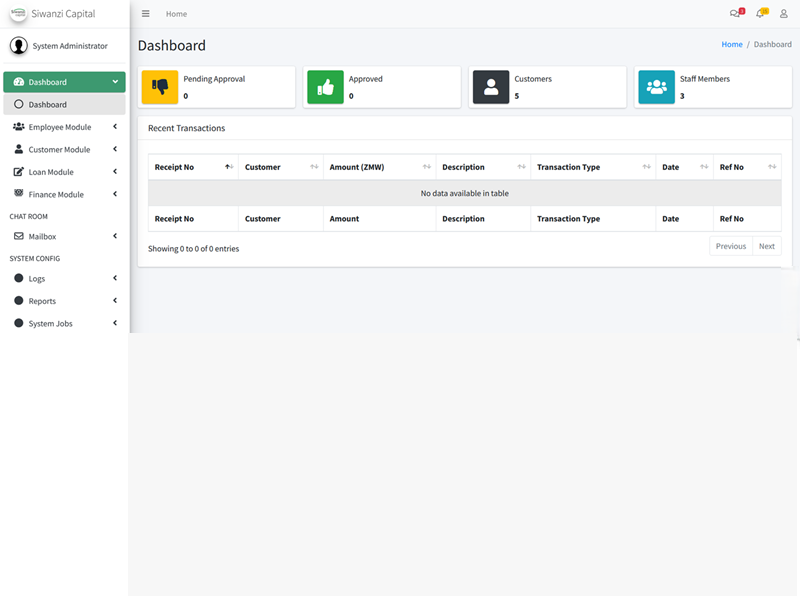Toggle sort order on the Receipt No column
The width and height of the screenshot is (800, 599).
pos(181,167)
